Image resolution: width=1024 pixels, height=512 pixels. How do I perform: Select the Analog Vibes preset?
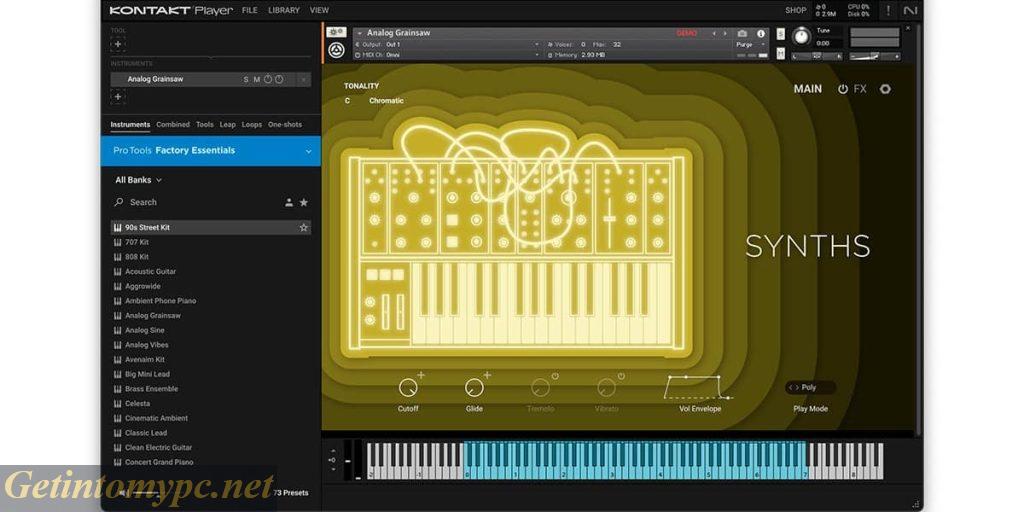pyautogui.click(x=211, y=345)
